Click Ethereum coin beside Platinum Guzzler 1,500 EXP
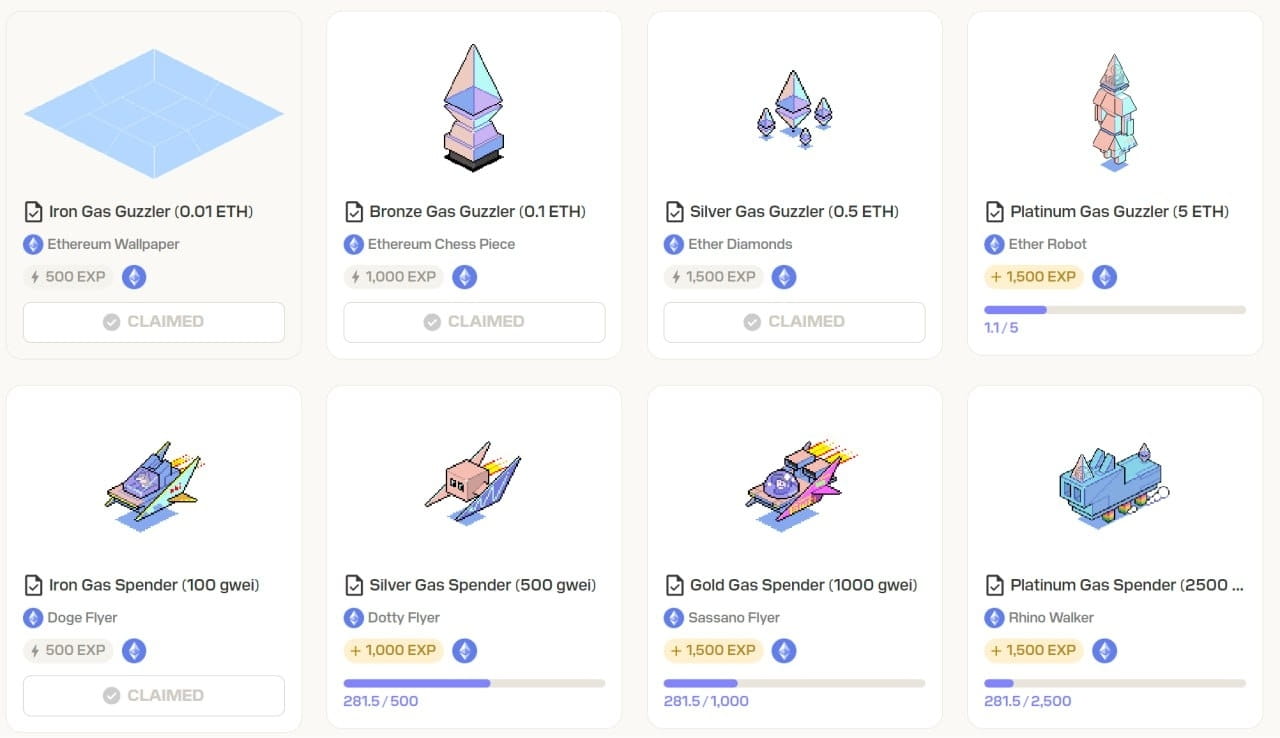Screen dimensions: 1280x738 pos(1104,277)
